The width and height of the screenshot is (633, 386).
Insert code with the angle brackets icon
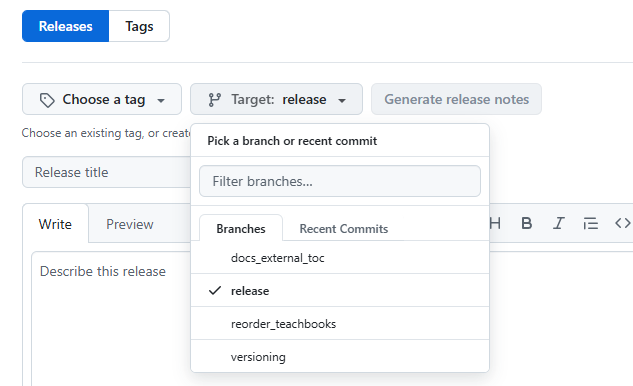click(623, 223)
